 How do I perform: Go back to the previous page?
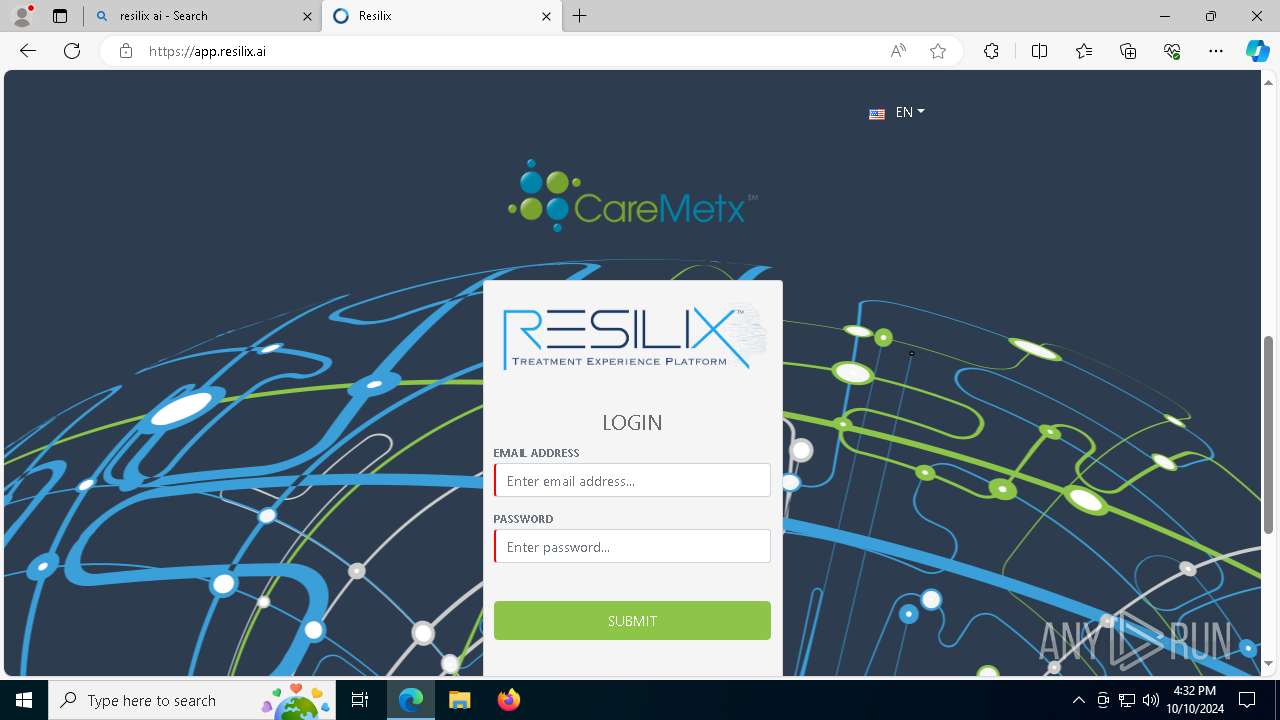click(x=28, y=51)
